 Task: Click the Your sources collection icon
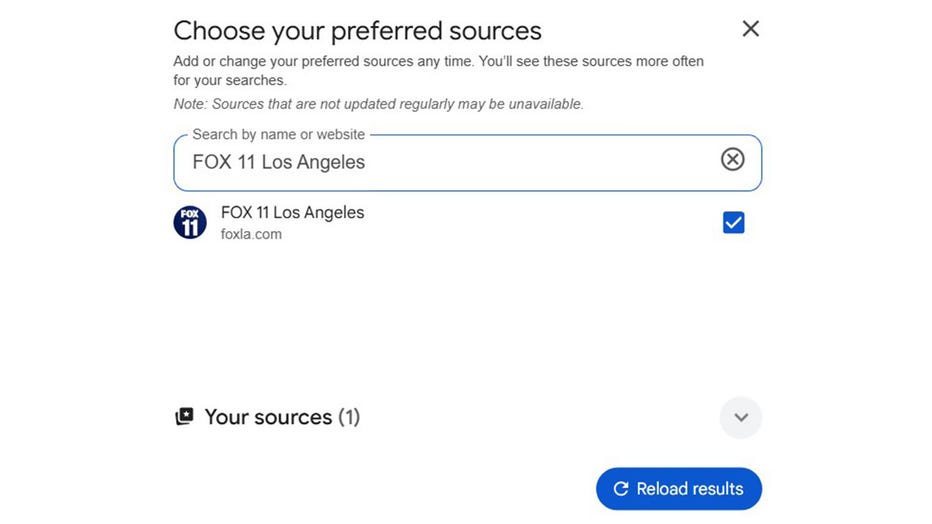[x=184, y=417]
